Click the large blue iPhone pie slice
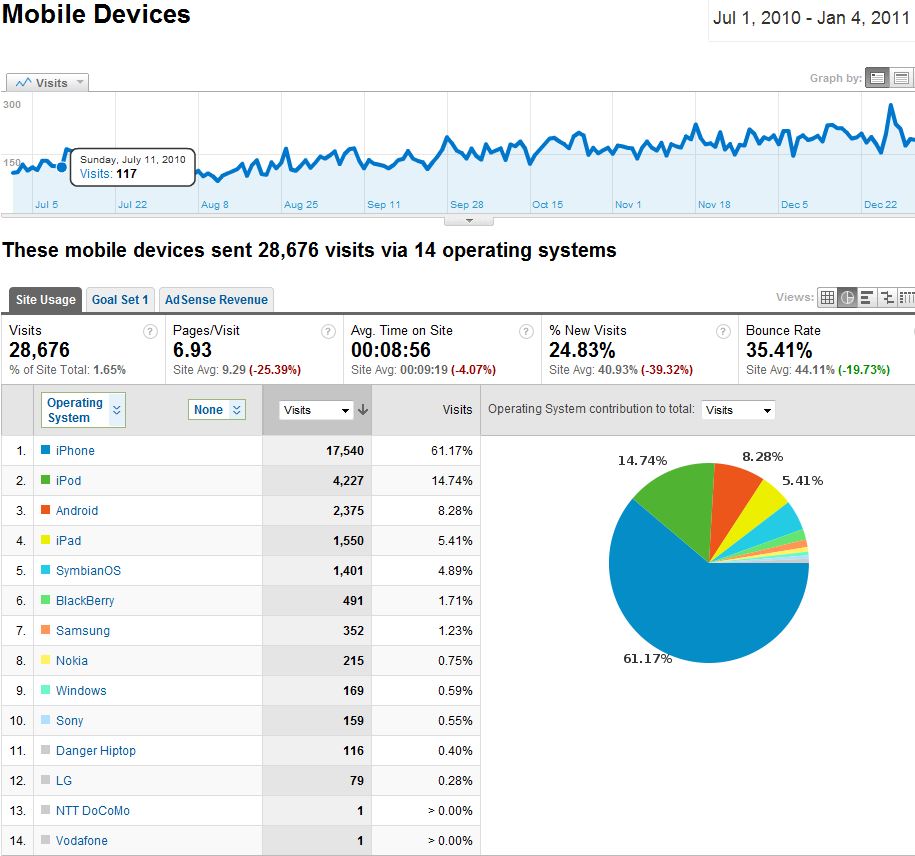The image size is (915, 856). pos(690,600)
